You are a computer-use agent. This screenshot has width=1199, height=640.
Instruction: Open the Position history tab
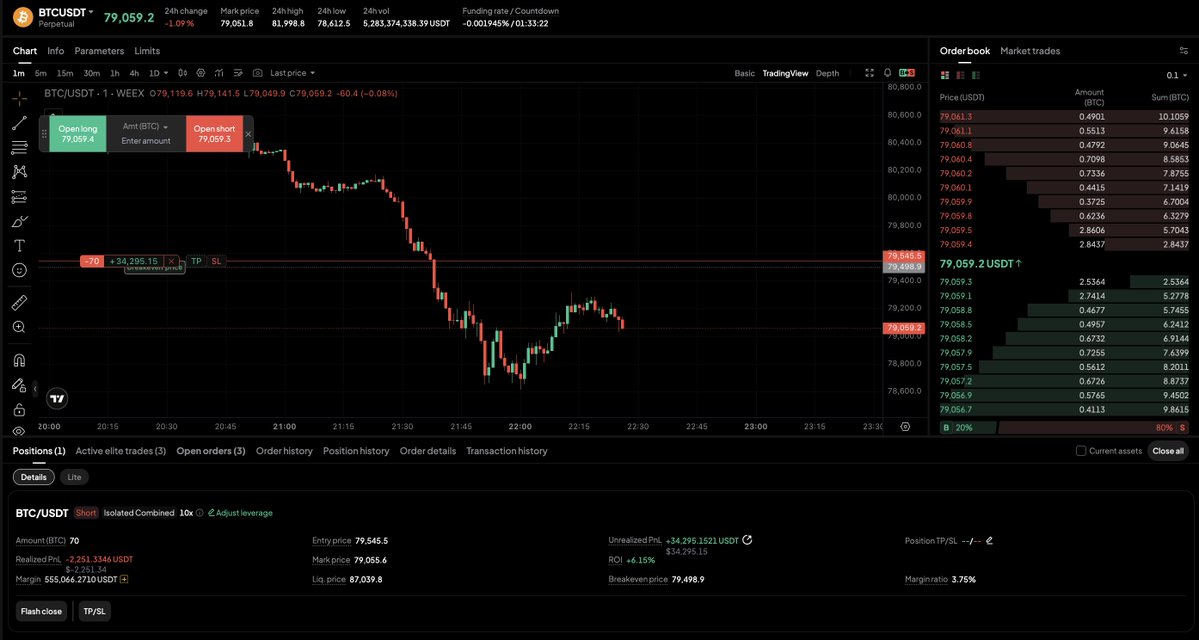(356, 450)
